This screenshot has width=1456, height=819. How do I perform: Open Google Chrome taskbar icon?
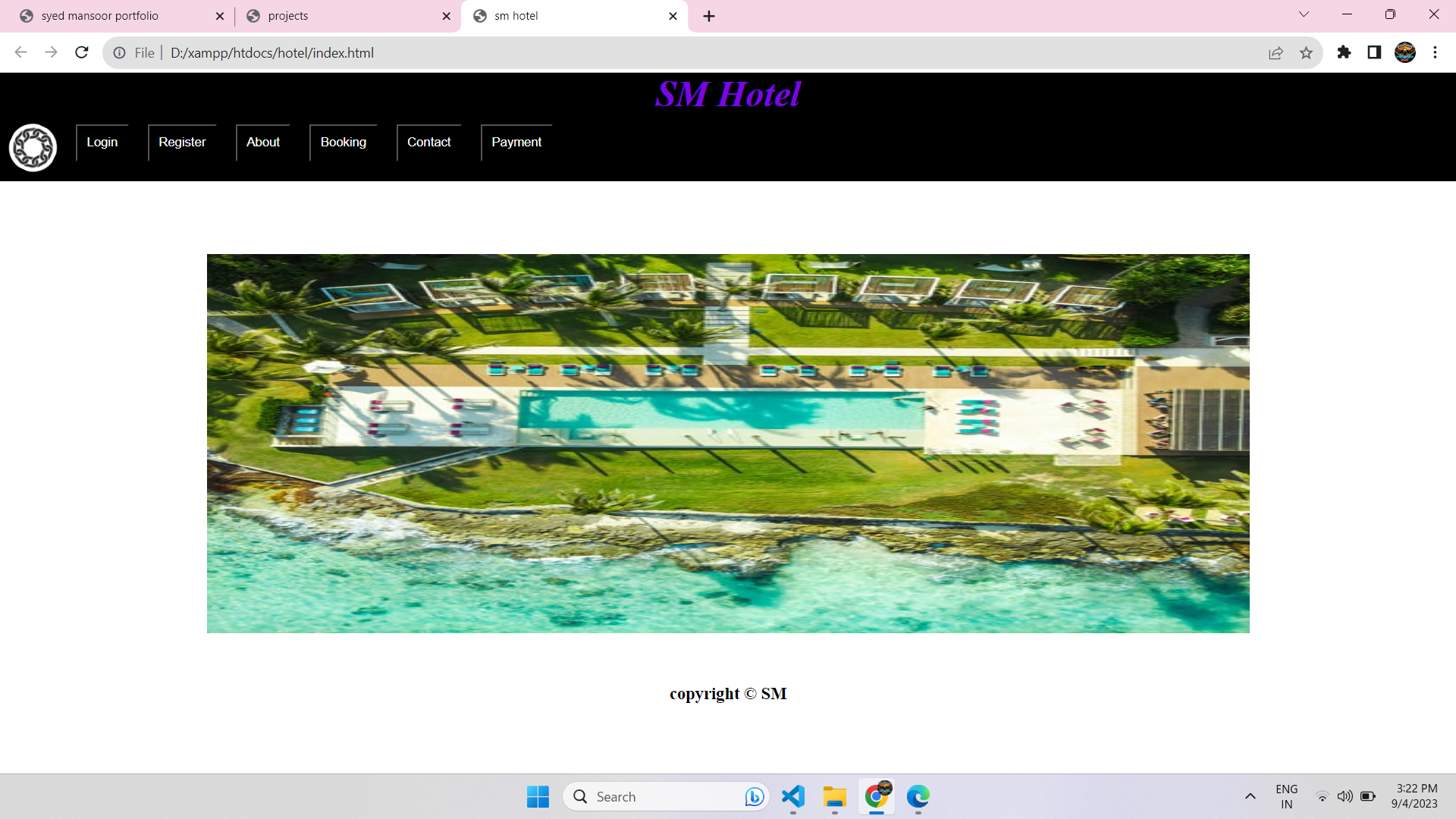[x=877, y=796]
